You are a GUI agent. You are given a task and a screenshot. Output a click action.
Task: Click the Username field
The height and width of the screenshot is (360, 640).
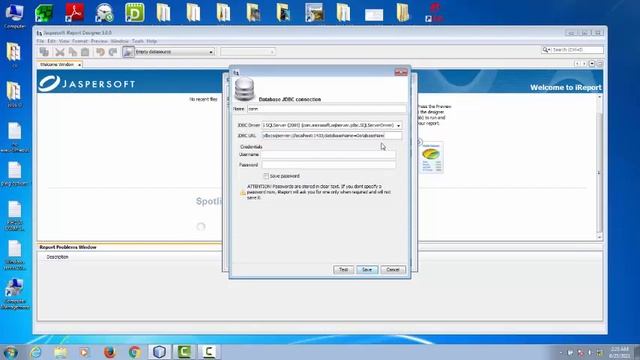tap(329, 155)
